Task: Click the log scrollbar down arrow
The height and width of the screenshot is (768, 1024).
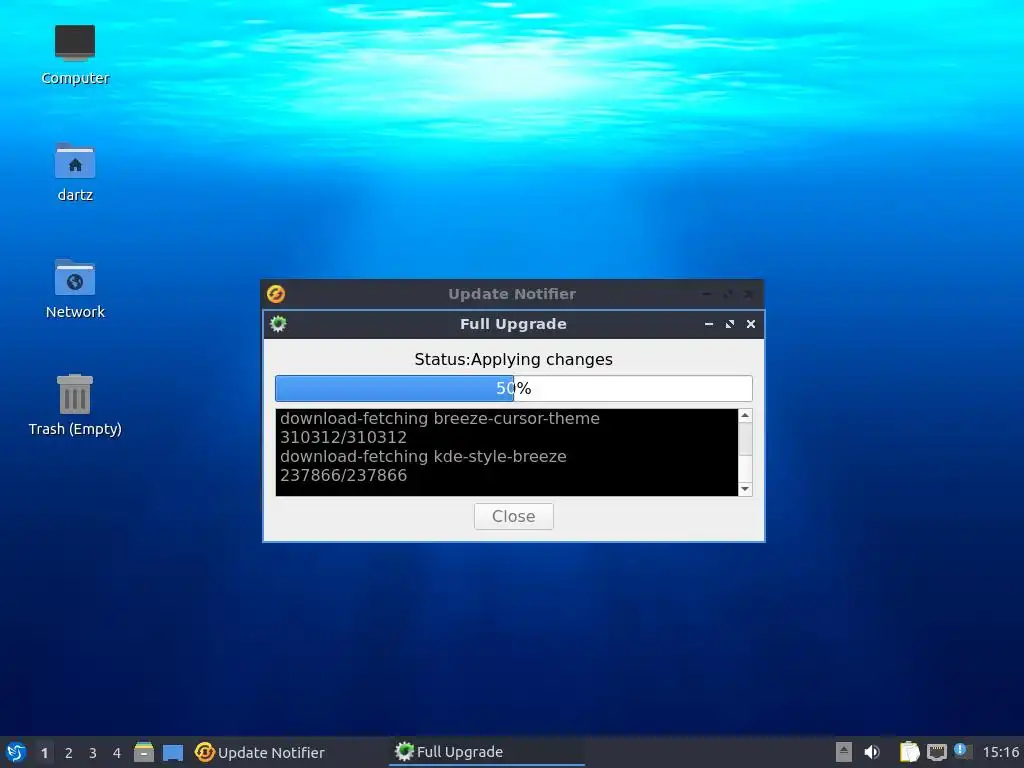Action: pos(745,489)
